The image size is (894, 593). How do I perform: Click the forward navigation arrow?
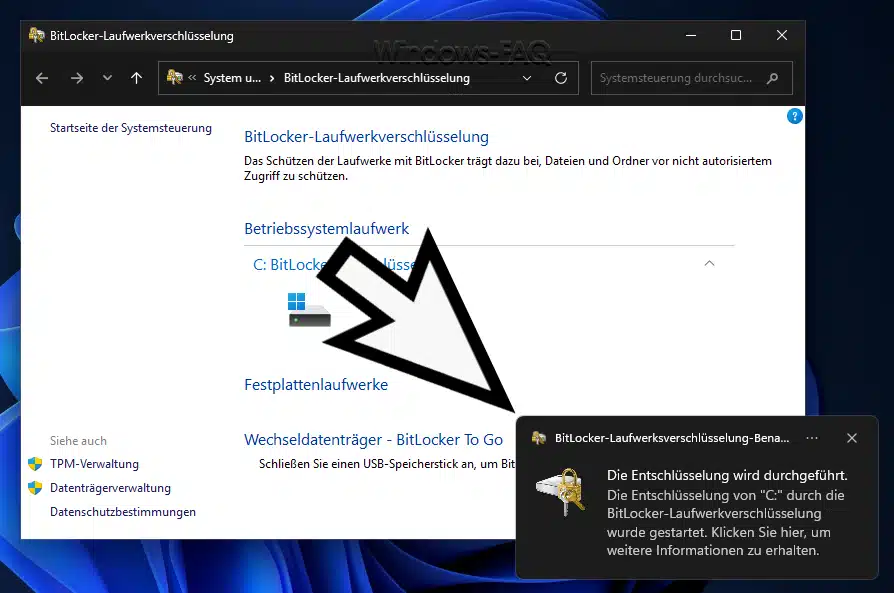pos(76,78)
